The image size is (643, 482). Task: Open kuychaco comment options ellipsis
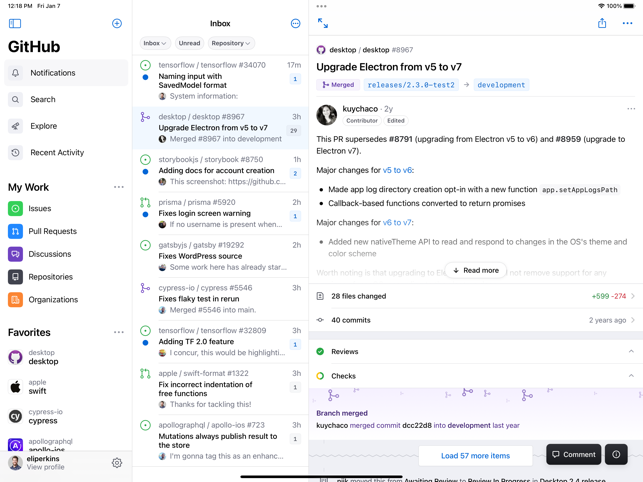631,109
